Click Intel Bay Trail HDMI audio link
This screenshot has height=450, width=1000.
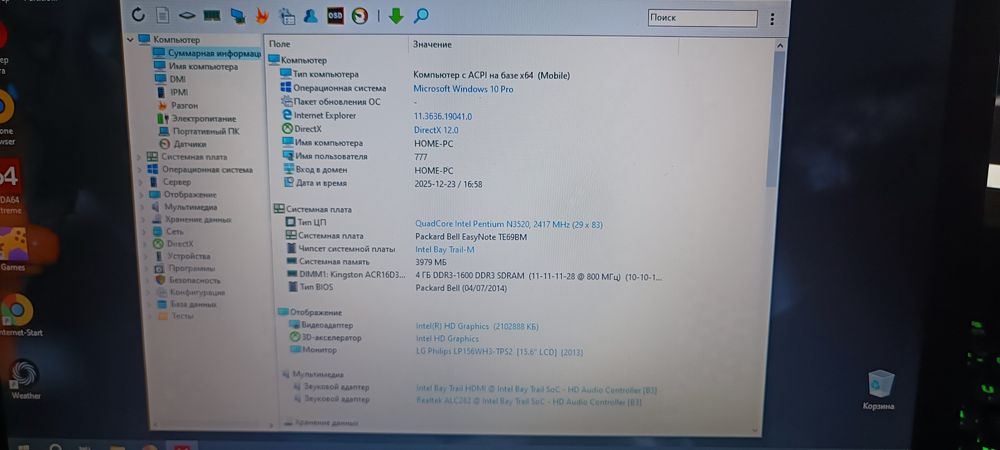point(537,390)
